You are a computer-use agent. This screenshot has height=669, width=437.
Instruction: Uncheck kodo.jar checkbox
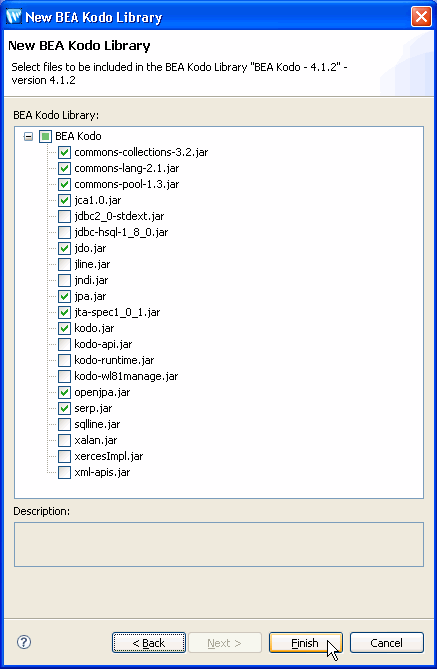64,329
